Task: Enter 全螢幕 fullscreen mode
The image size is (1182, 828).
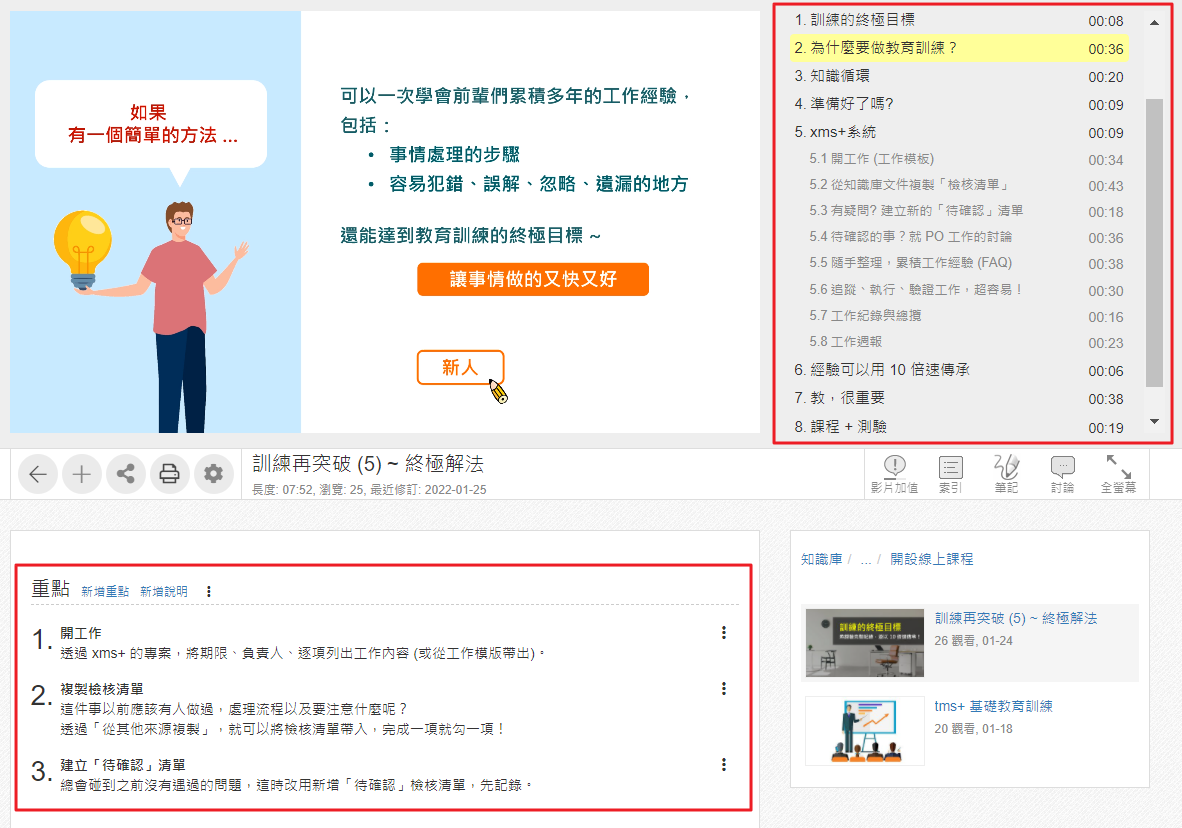Action: click(x=1117, y=474)
